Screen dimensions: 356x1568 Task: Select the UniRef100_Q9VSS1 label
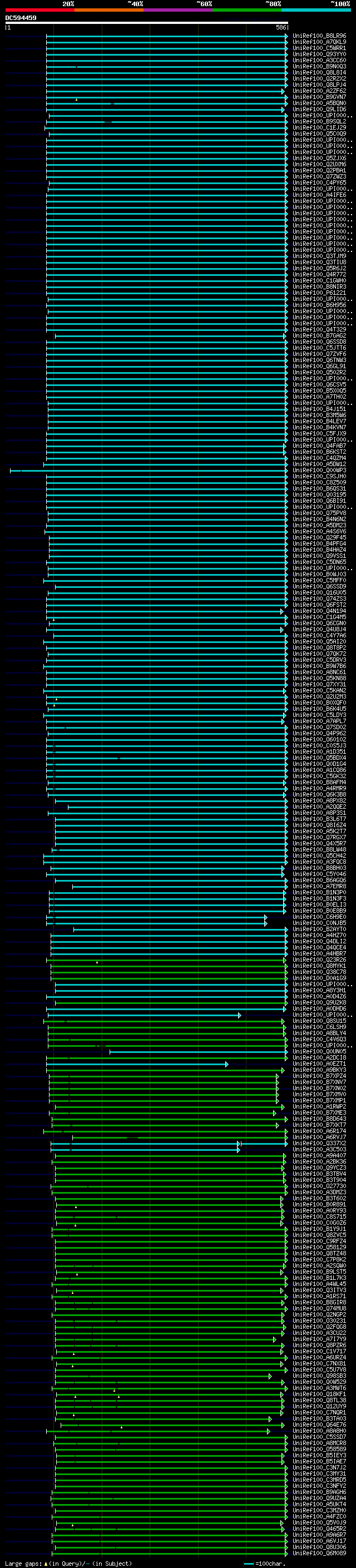319,556
